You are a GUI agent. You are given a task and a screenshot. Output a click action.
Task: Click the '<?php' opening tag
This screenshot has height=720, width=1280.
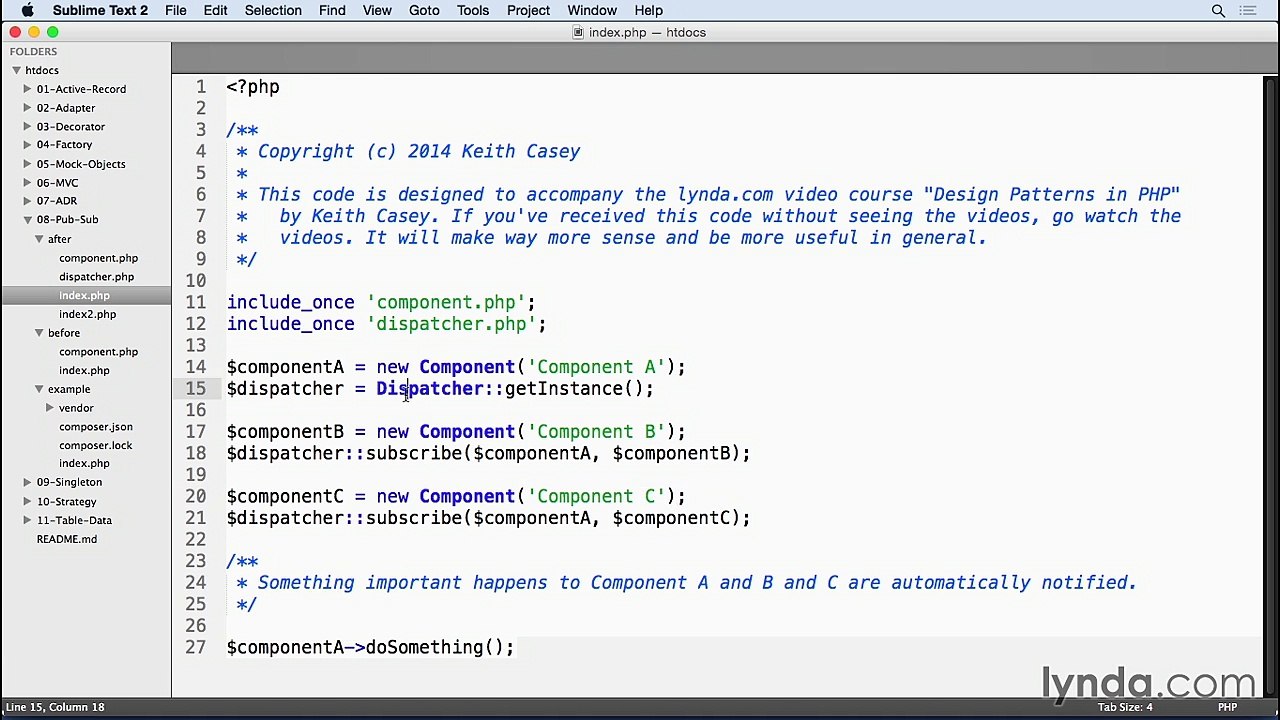click(253, 87)
